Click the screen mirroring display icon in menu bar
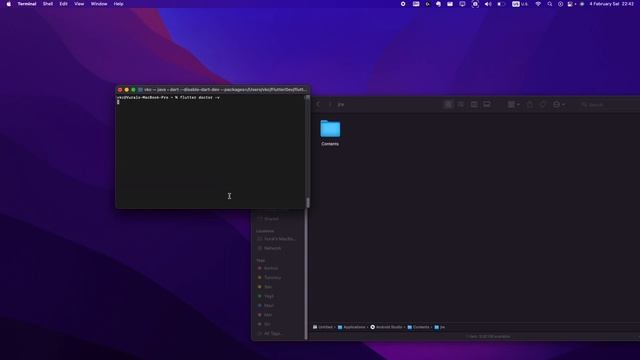Screen dimensions: 640x360 click(462, 4)
